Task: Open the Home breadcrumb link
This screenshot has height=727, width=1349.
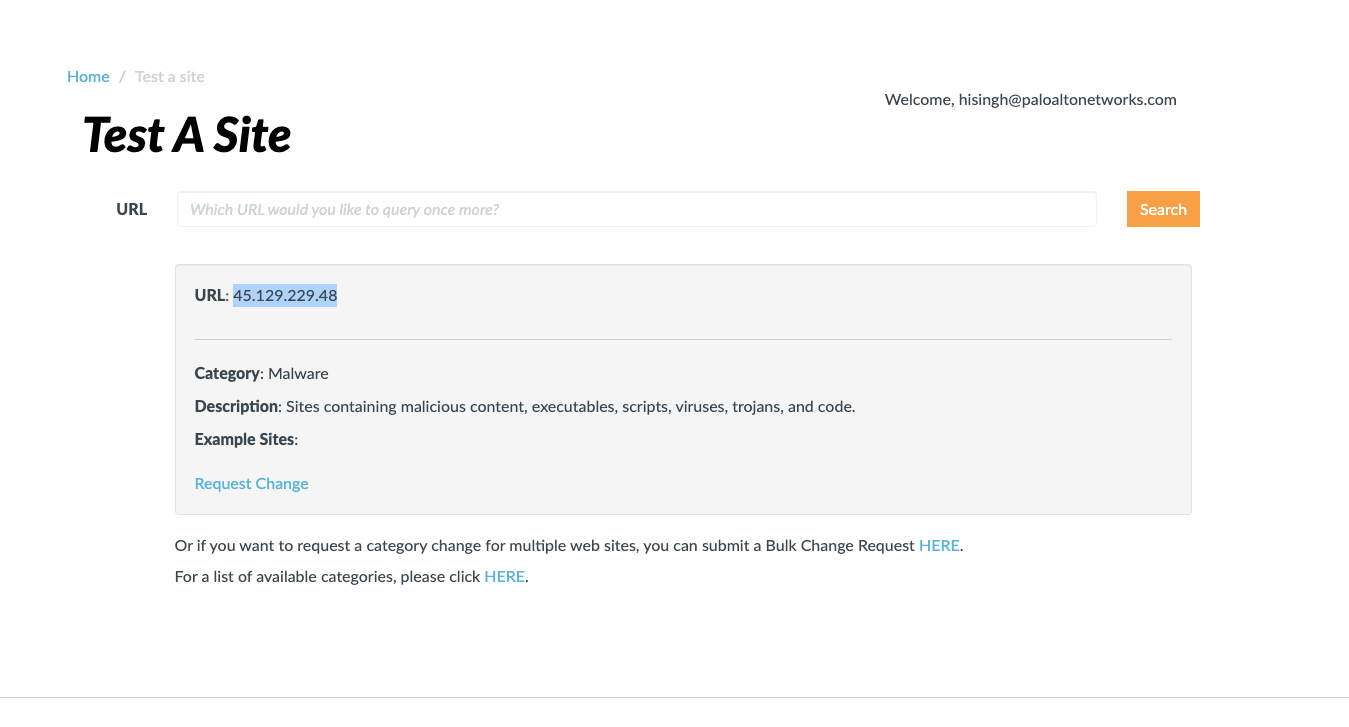Action: click(88, 76)
